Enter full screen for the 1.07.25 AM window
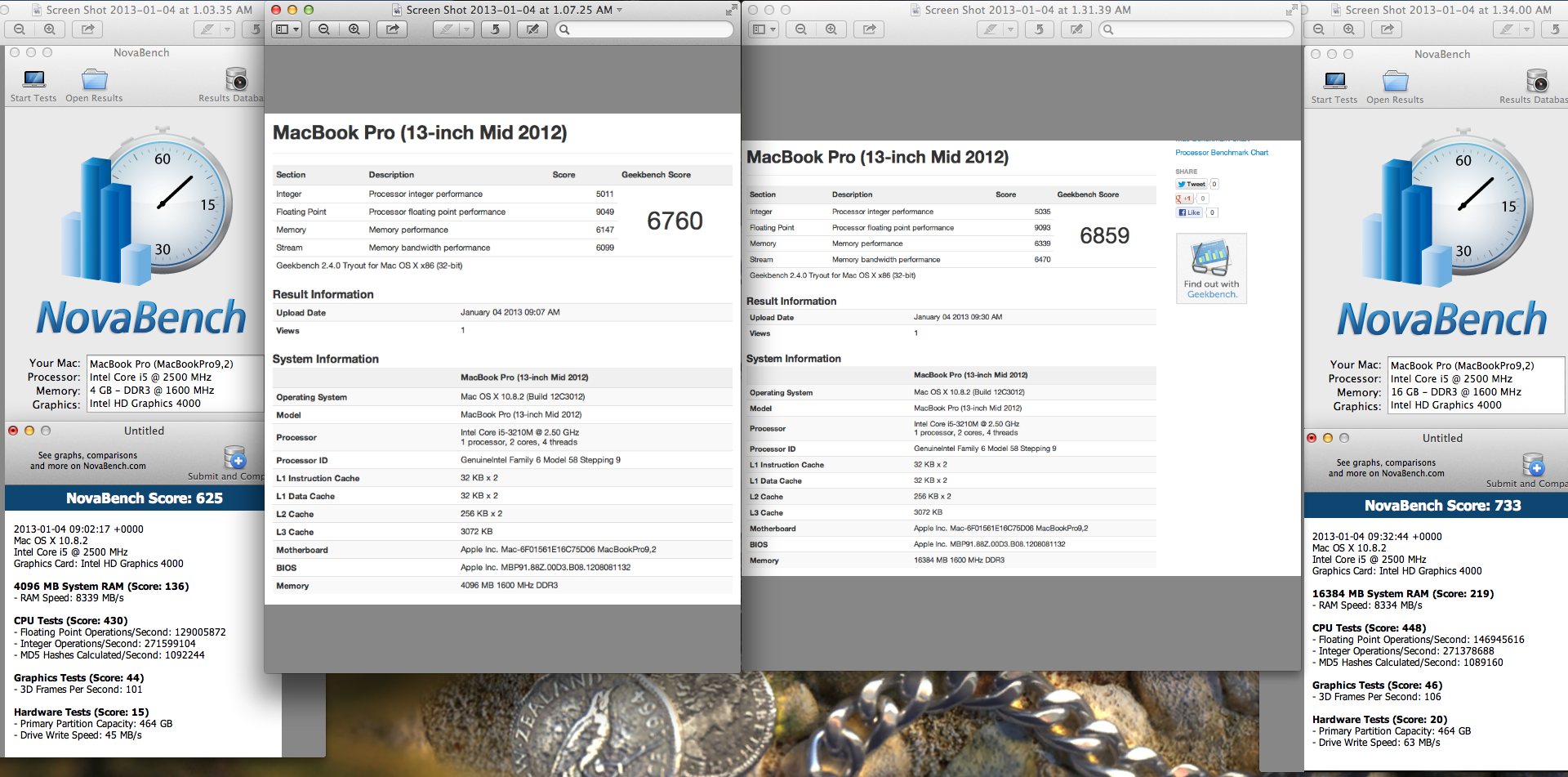1568x777 pixels. click(x=731, y=10)
